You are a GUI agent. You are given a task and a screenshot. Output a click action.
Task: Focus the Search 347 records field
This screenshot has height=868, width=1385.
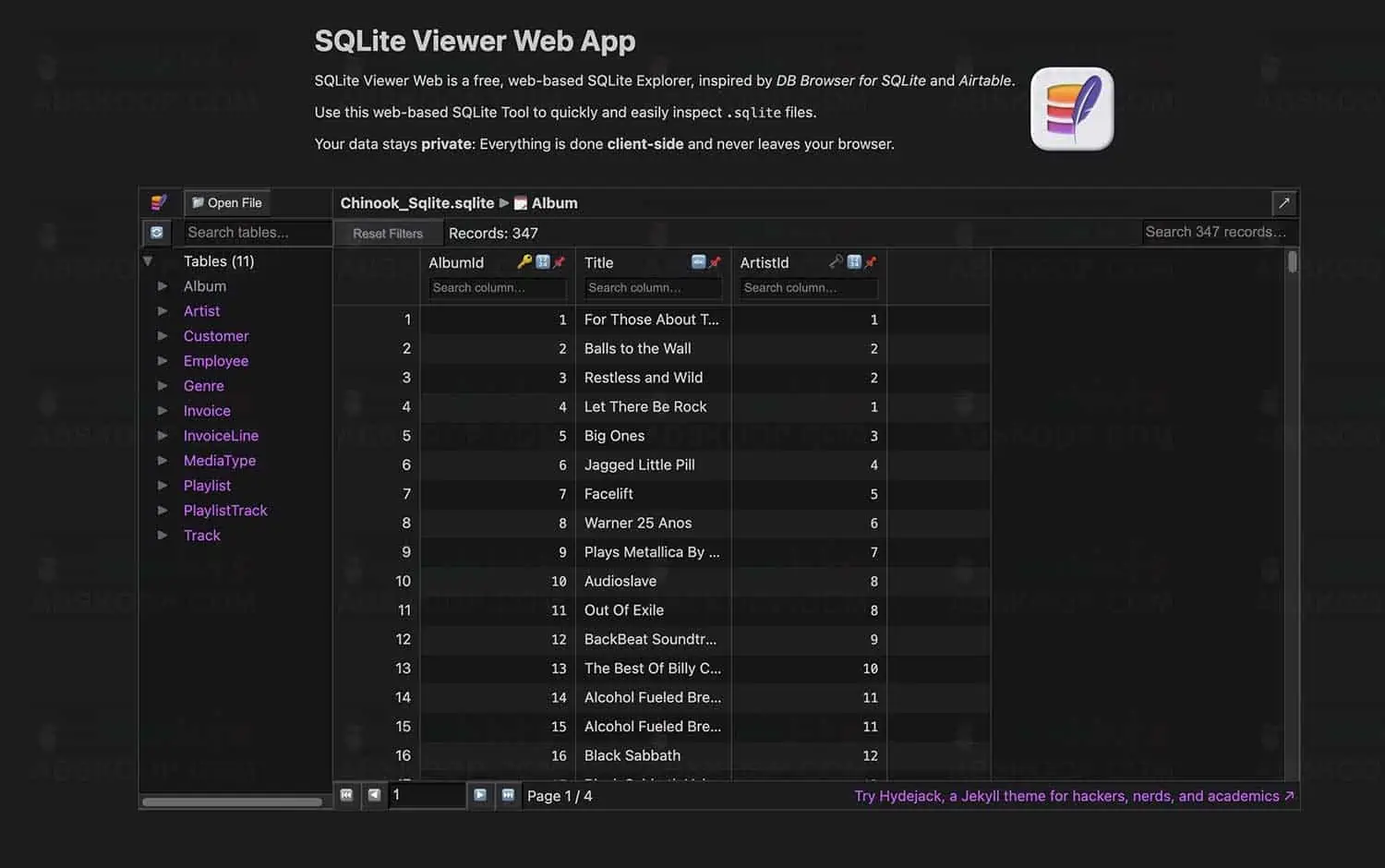click(1215, 232)
